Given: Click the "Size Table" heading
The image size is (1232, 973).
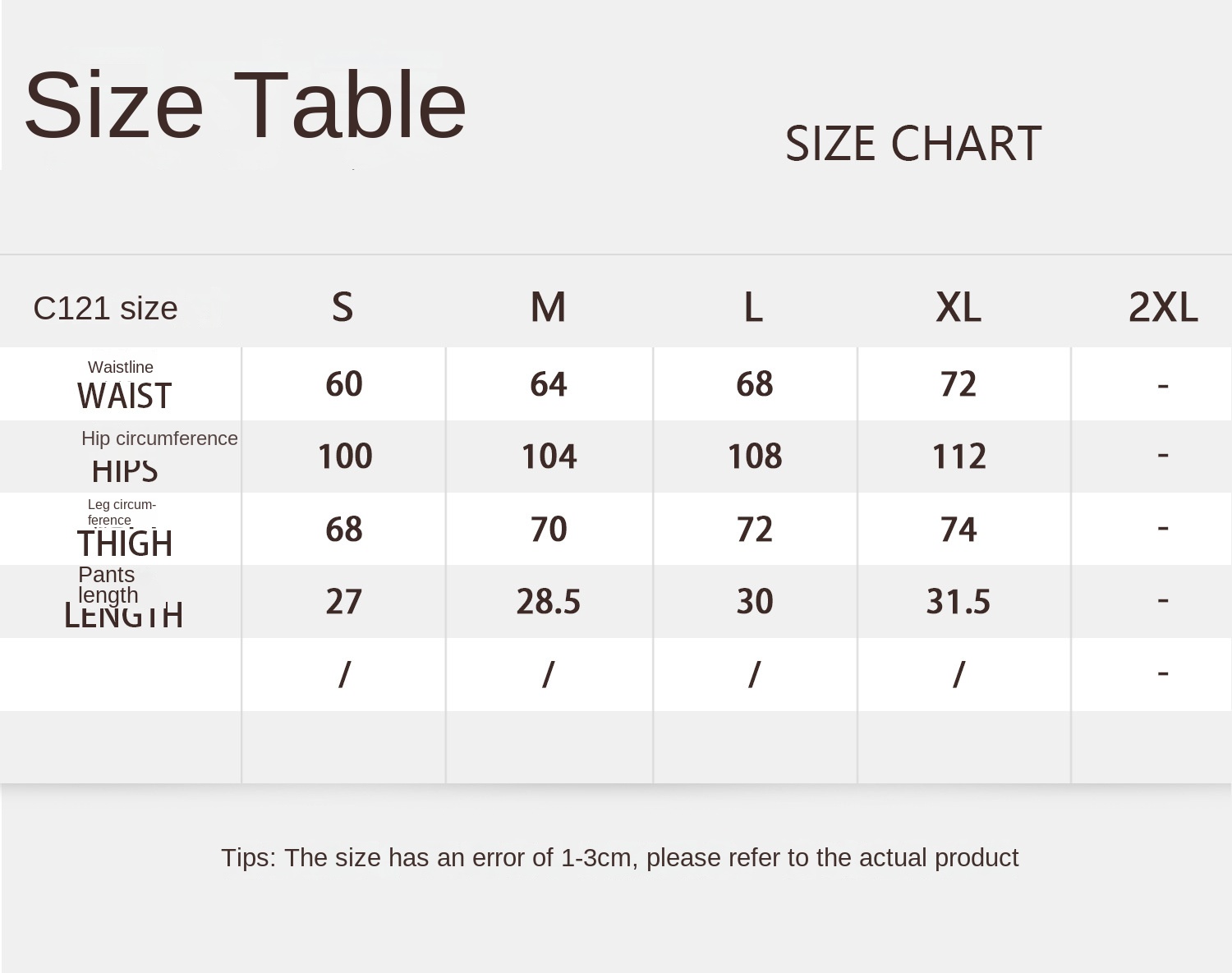Looking at the screenshot, I should [245, 105].
